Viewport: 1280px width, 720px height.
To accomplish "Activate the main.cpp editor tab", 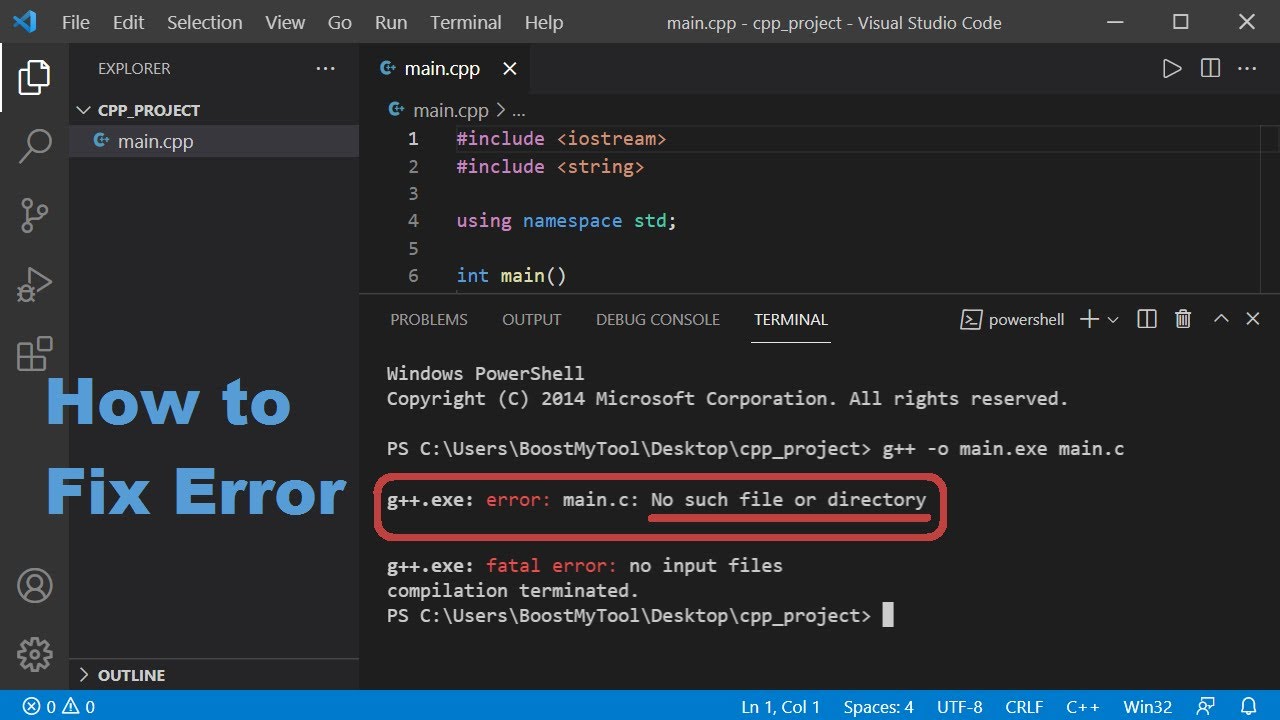I will 444,69.
